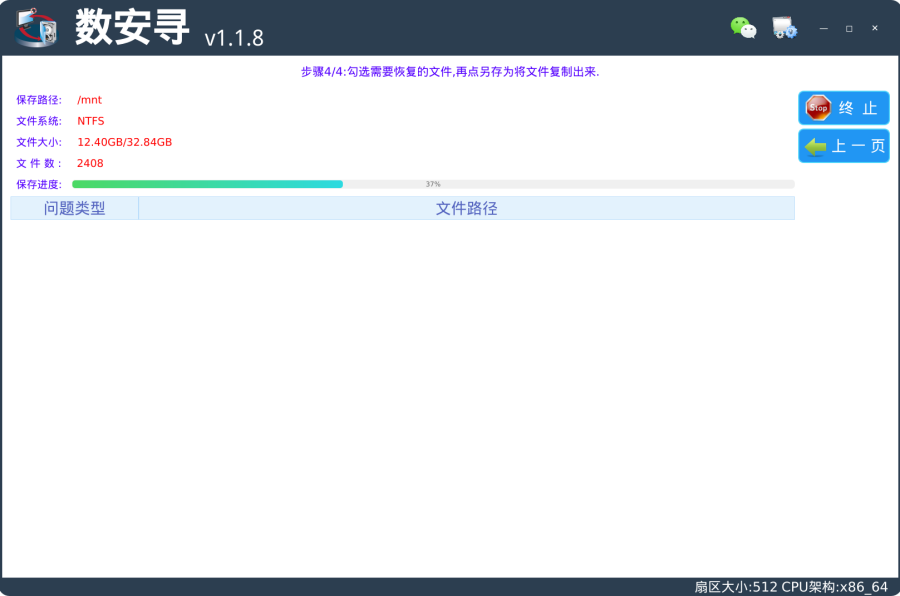Image resolution: width=900 pixels, height=596 pixels.
Task: Click the red Stop sign icon
Action: pos(818,108)
